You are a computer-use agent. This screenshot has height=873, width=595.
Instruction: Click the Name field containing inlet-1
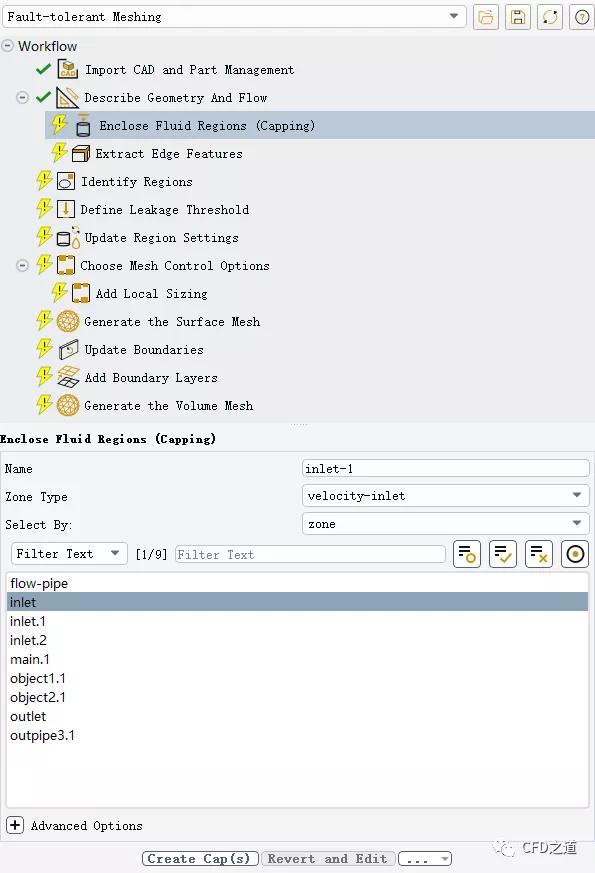(445, 468)
